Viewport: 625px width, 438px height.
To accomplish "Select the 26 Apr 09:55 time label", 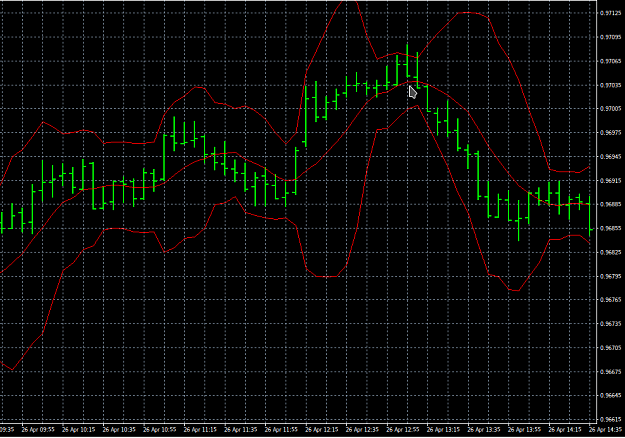I will click(x=38, y=430).
